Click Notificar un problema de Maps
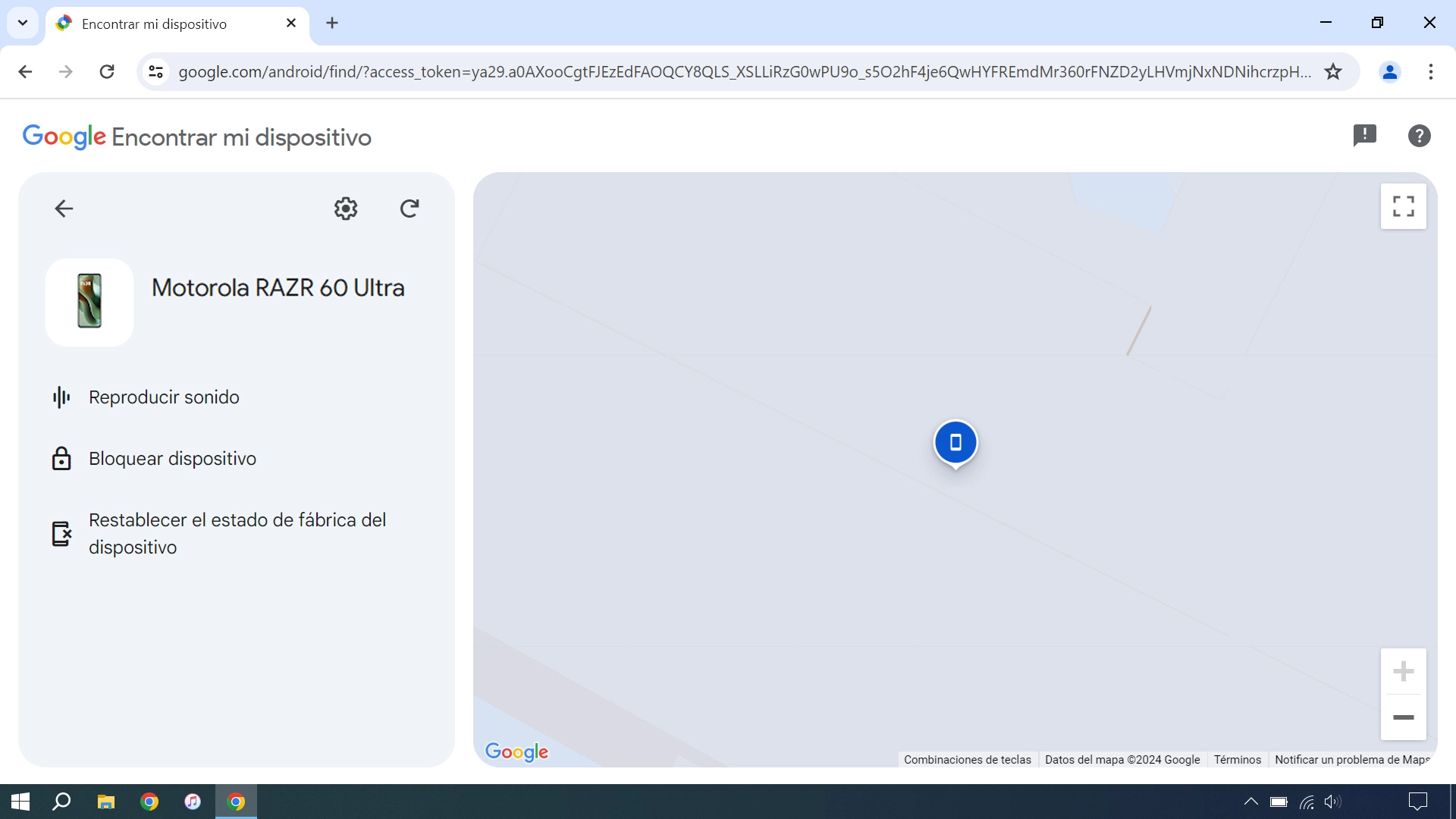This screenshot has height=819, width=1456. [1351, 759]
